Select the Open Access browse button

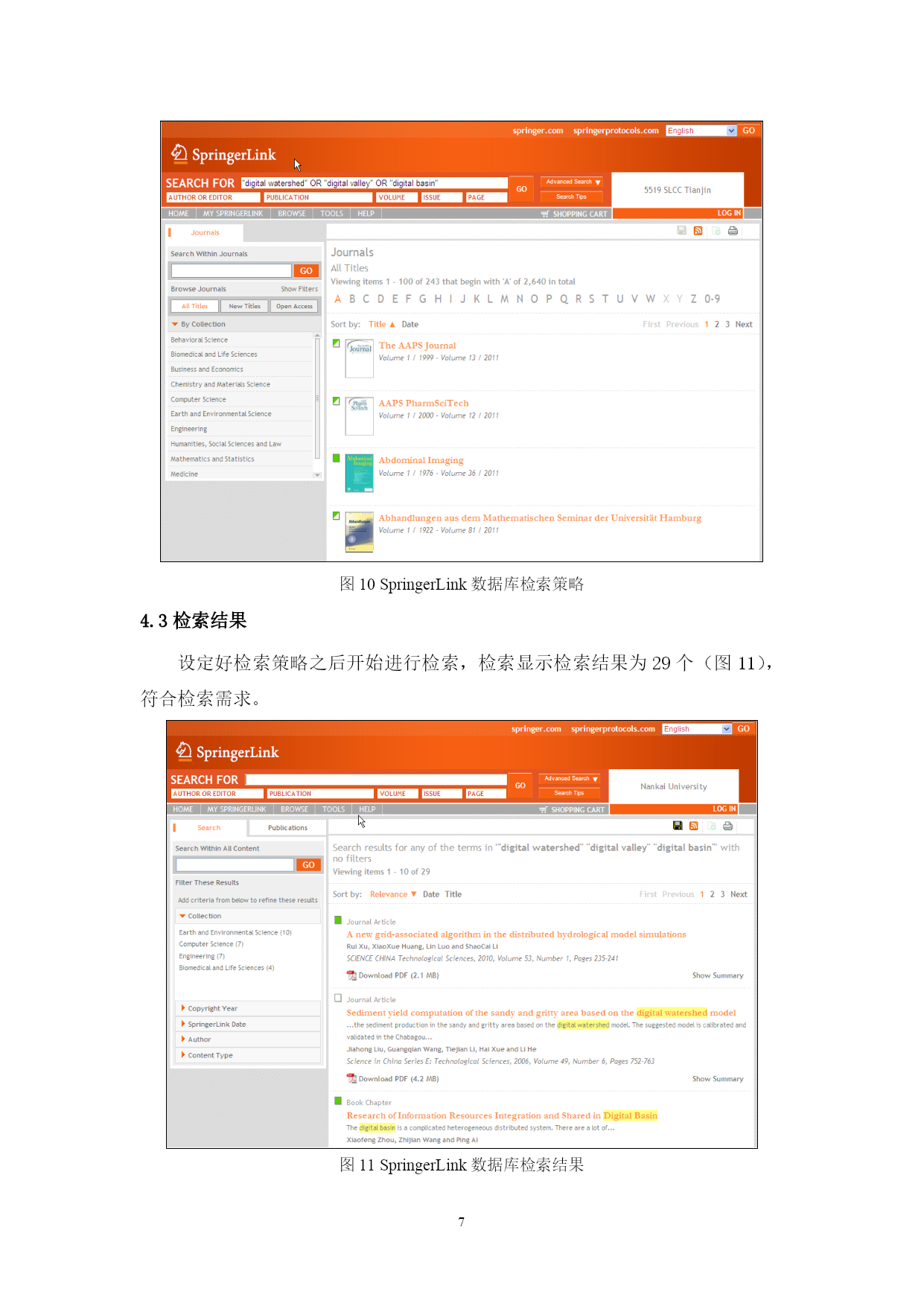pos(294,306)
